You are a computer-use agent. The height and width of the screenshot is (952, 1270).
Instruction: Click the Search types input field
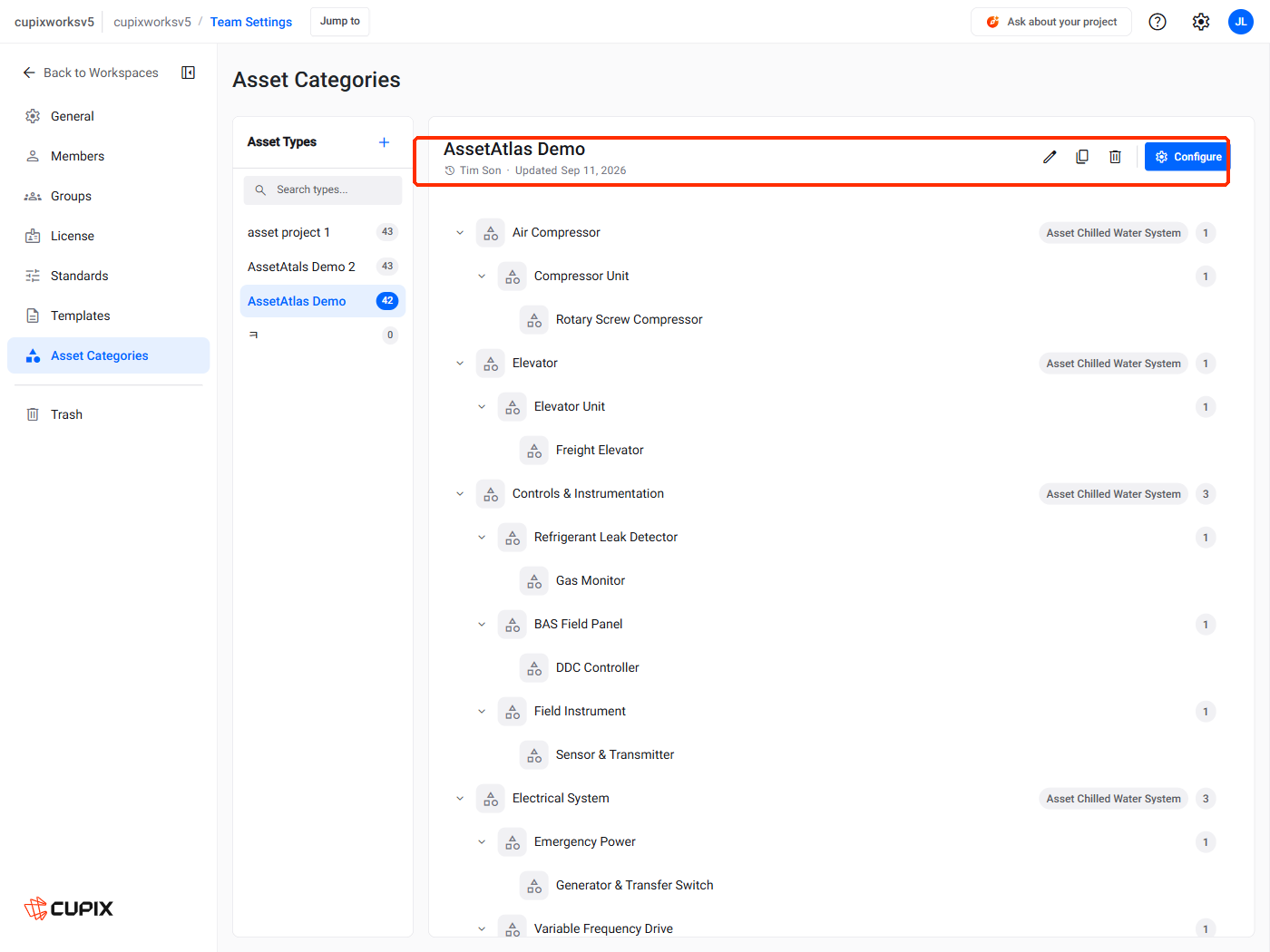point(323,189)
